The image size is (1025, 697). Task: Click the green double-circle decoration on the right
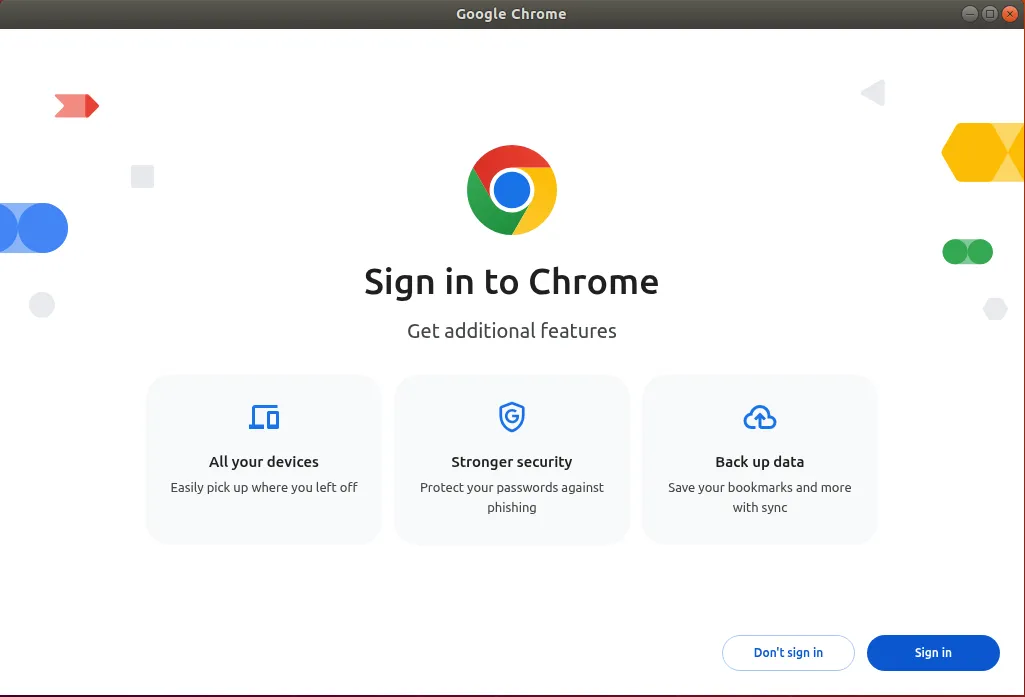(967, 252)
